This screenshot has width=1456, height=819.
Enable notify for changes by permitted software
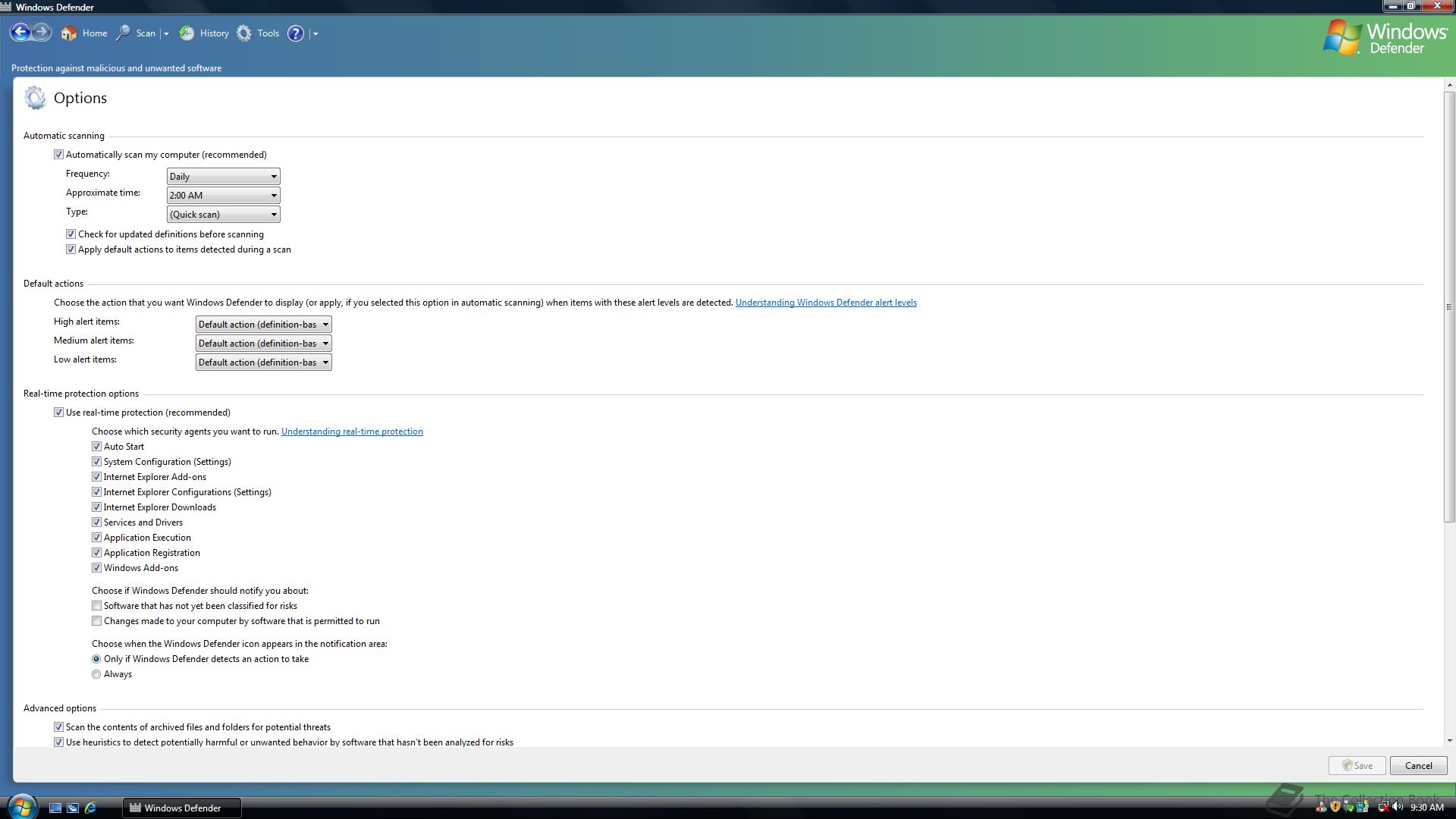point(96,621)
